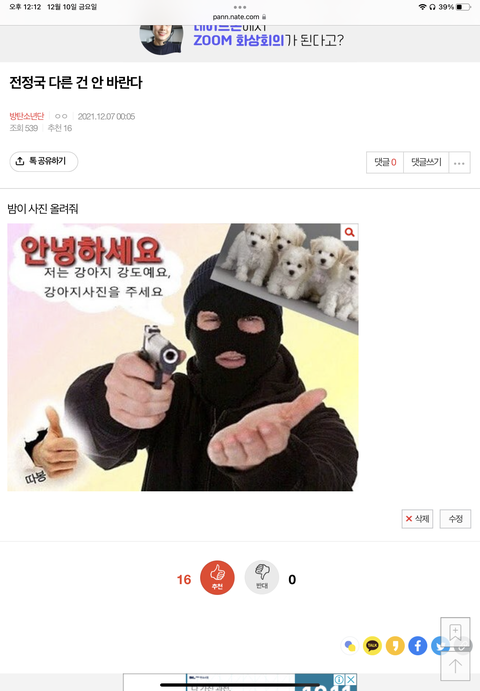Share the post via KakaoTalk icon
The width and height of the screenshot is (480, 691).
click(372, 646)
